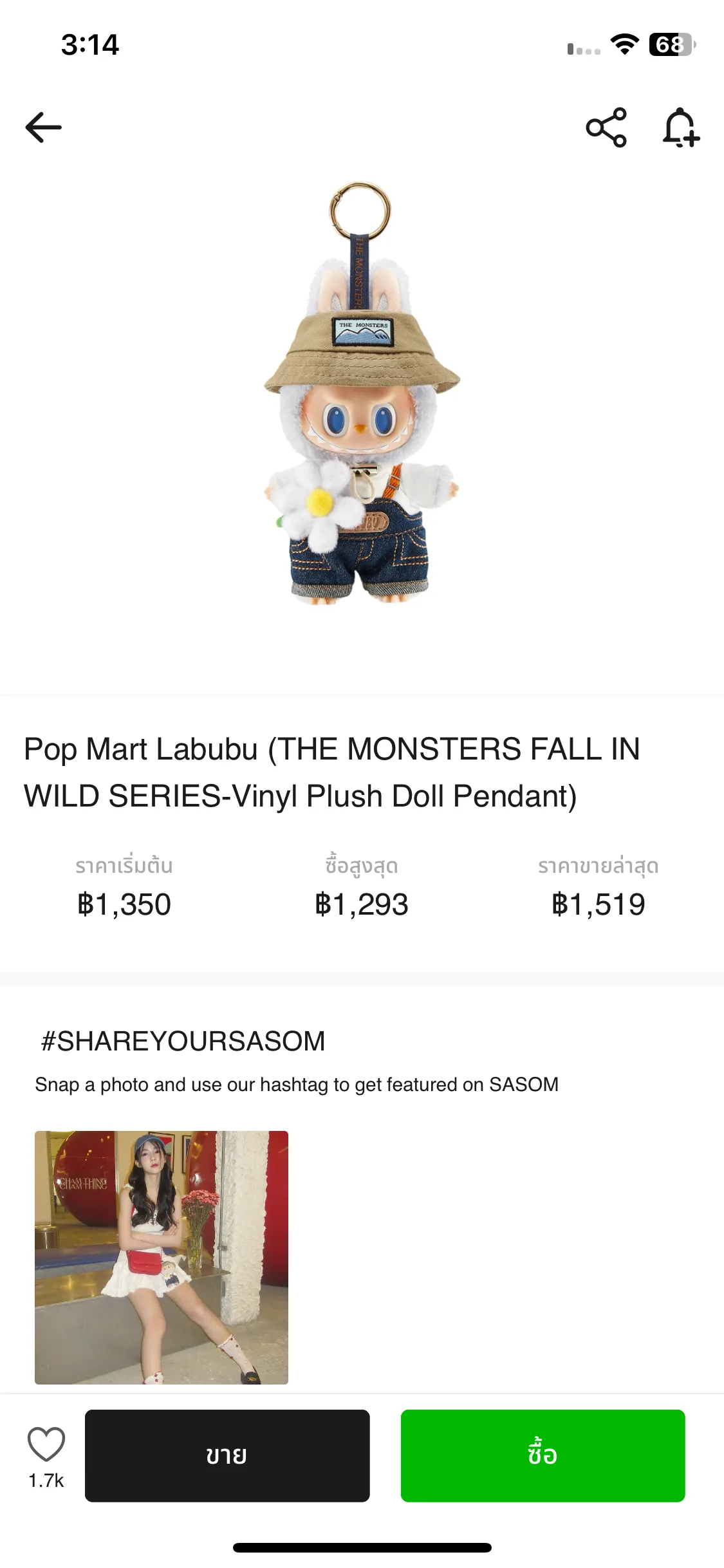Open the user photo under #SHAREYOURSASOM
724x1568 pixels.
pos(162,1257)
